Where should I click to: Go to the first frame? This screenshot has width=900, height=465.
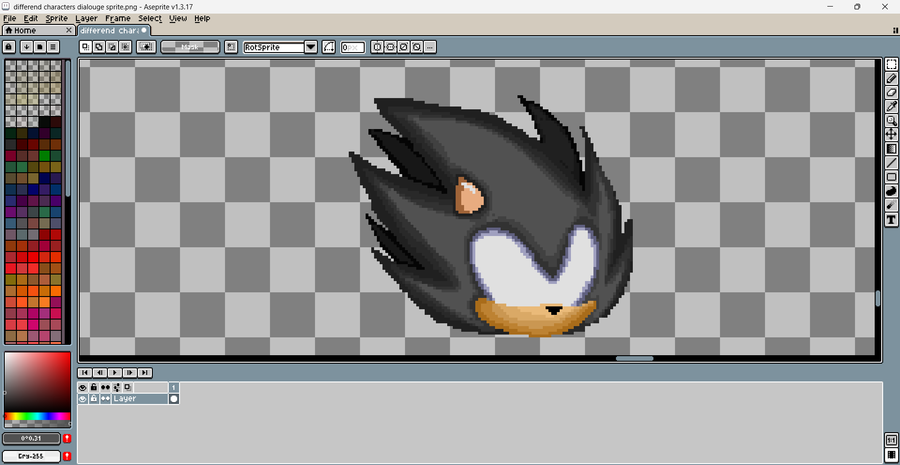(x=84, y=373)
